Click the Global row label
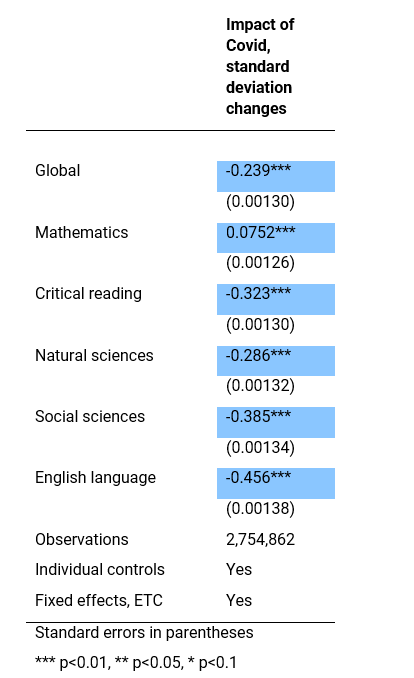This screenshot has width=414, height=678. coord(58,170)
